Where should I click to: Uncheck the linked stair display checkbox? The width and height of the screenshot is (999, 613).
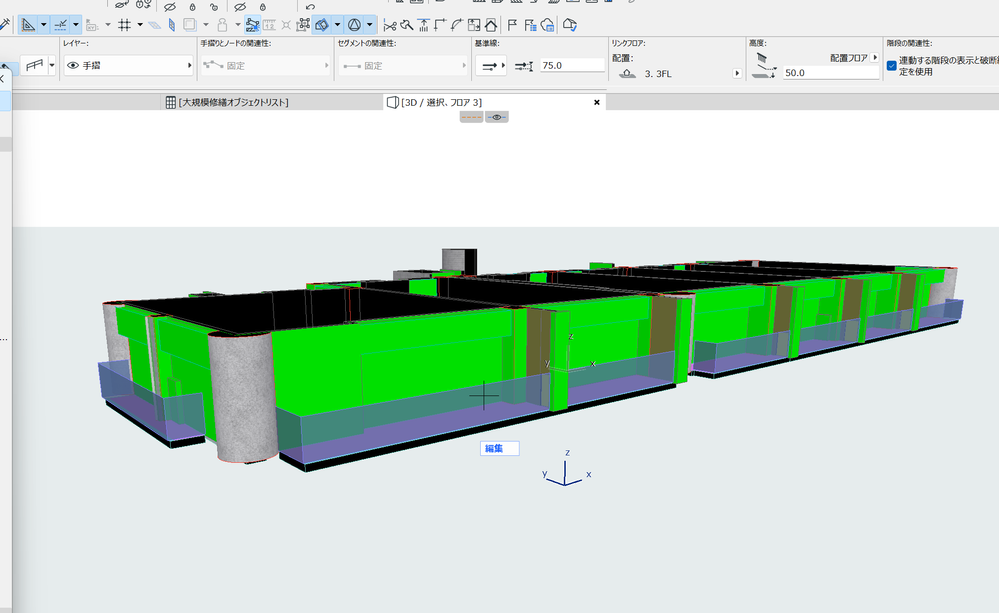click(891, 65)
